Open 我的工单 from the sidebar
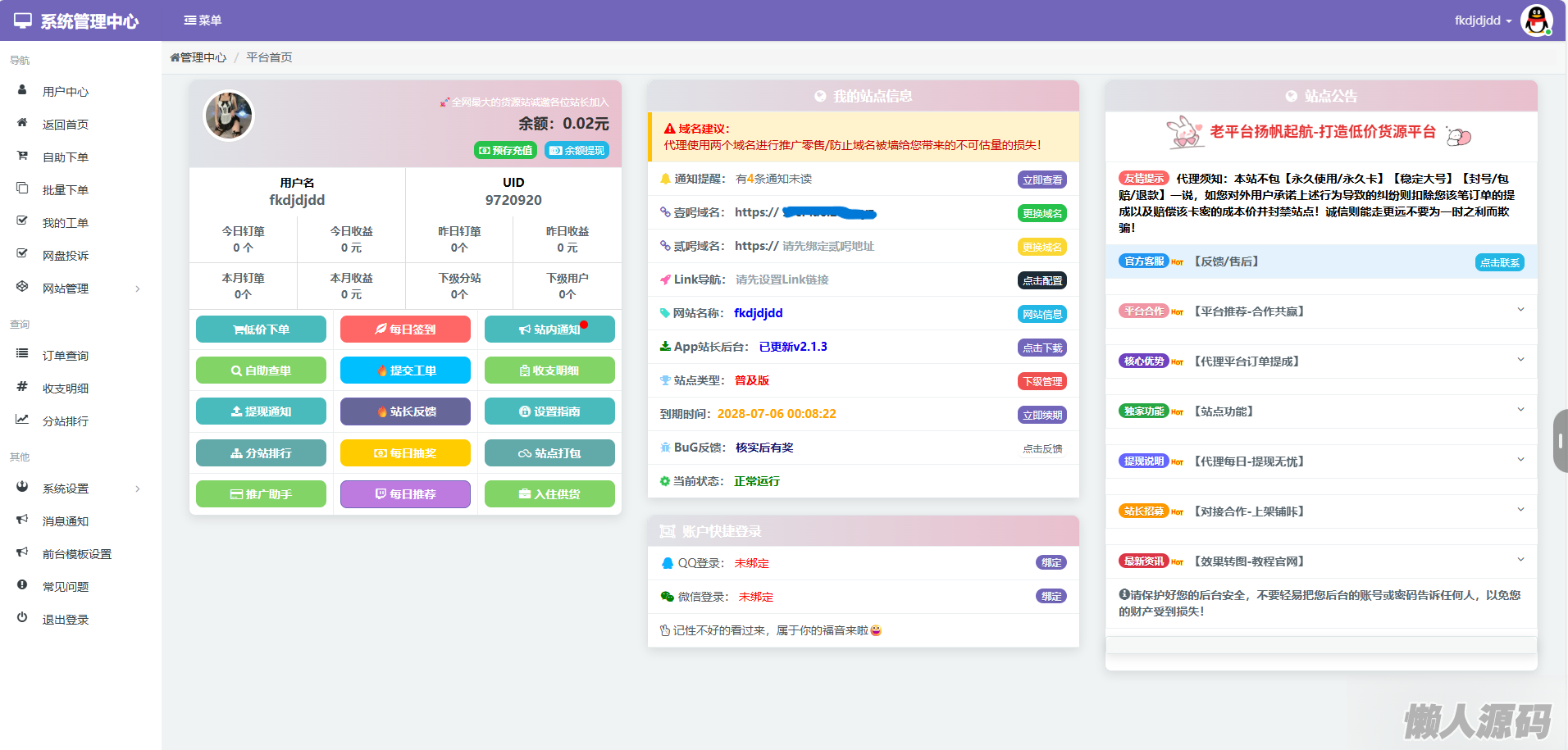1568x750 pixels. point(66,223)
